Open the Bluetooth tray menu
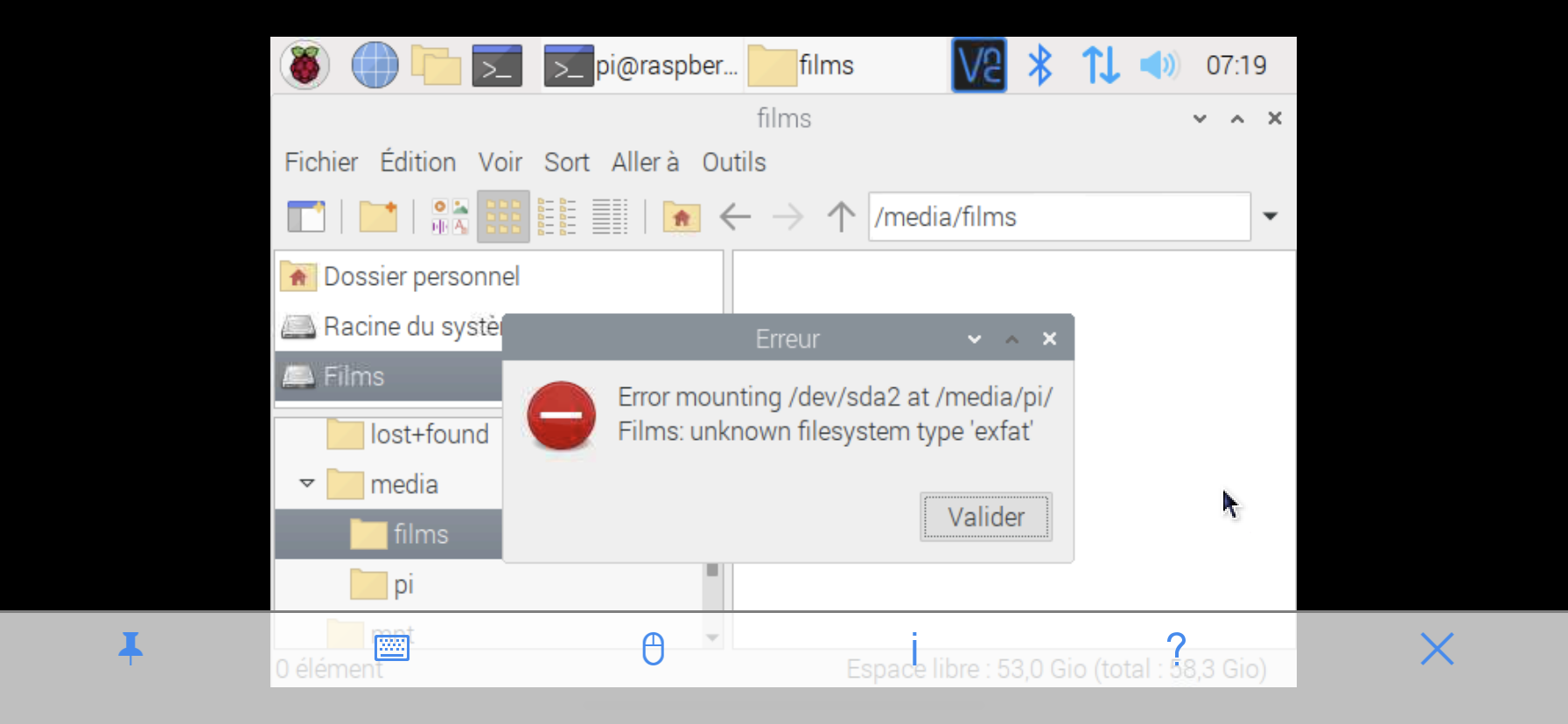1568x724 pixels. (x=1039, y=66)
